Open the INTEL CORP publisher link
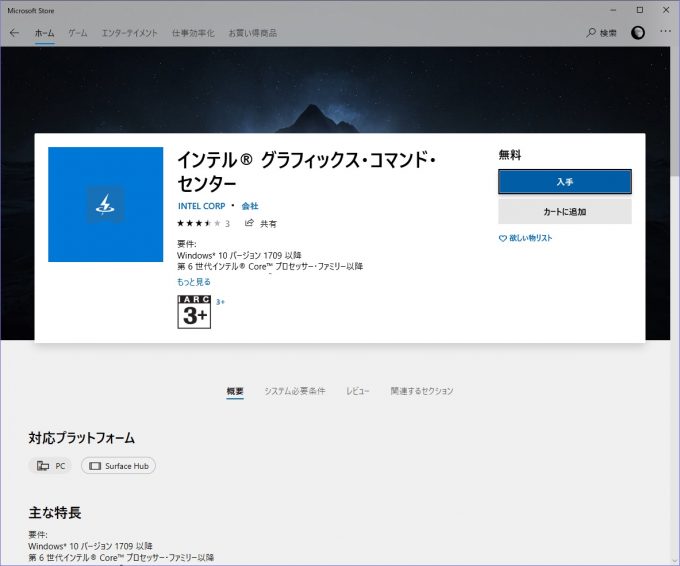 coord(202,206)
